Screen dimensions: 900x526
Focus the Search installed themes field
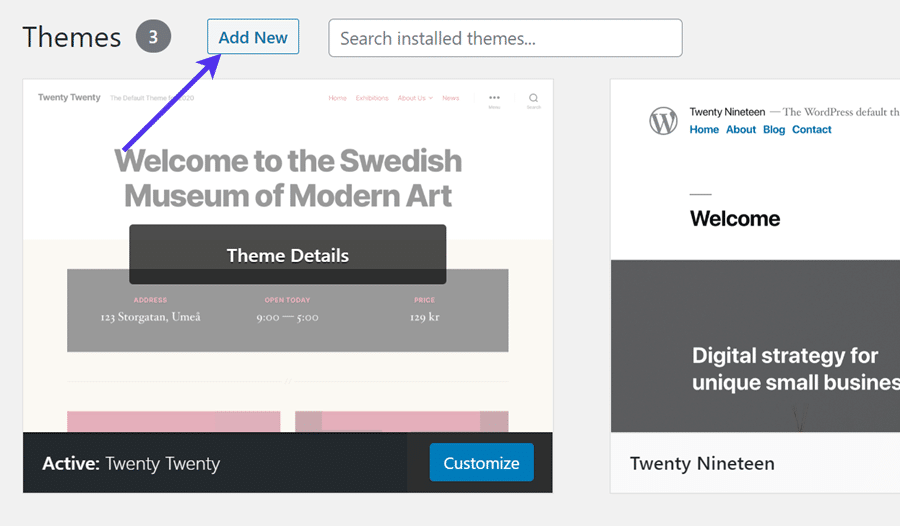(x=505, y=38)
